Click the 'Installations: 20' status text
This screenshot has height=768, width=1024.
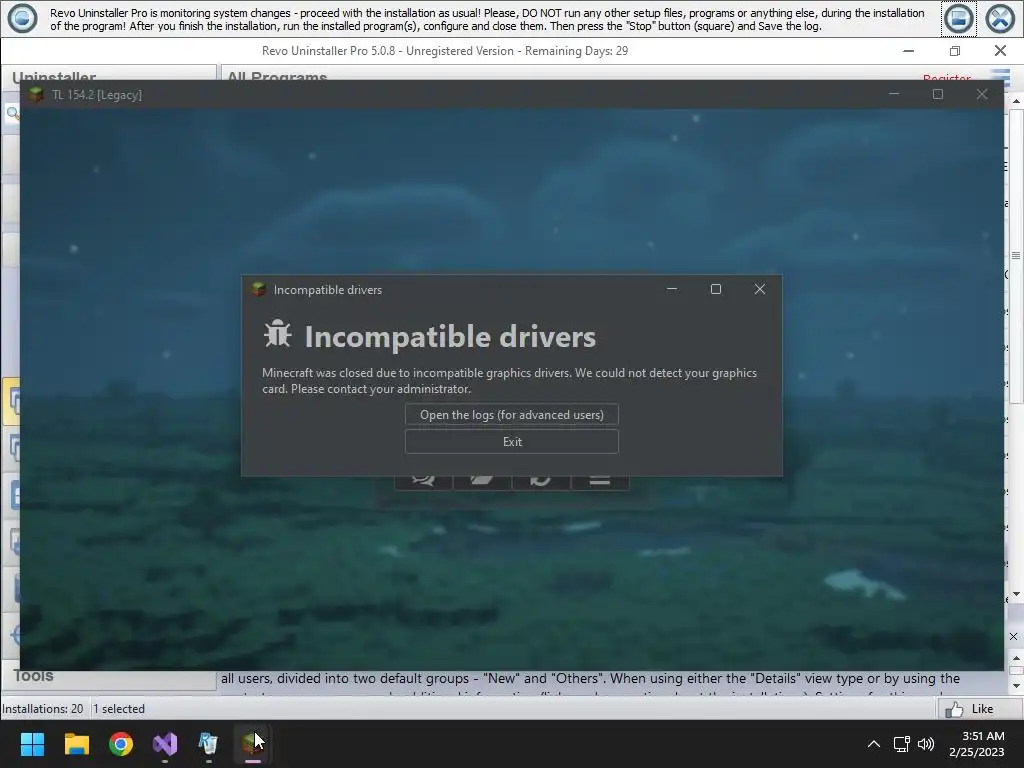tap(42, 709)
